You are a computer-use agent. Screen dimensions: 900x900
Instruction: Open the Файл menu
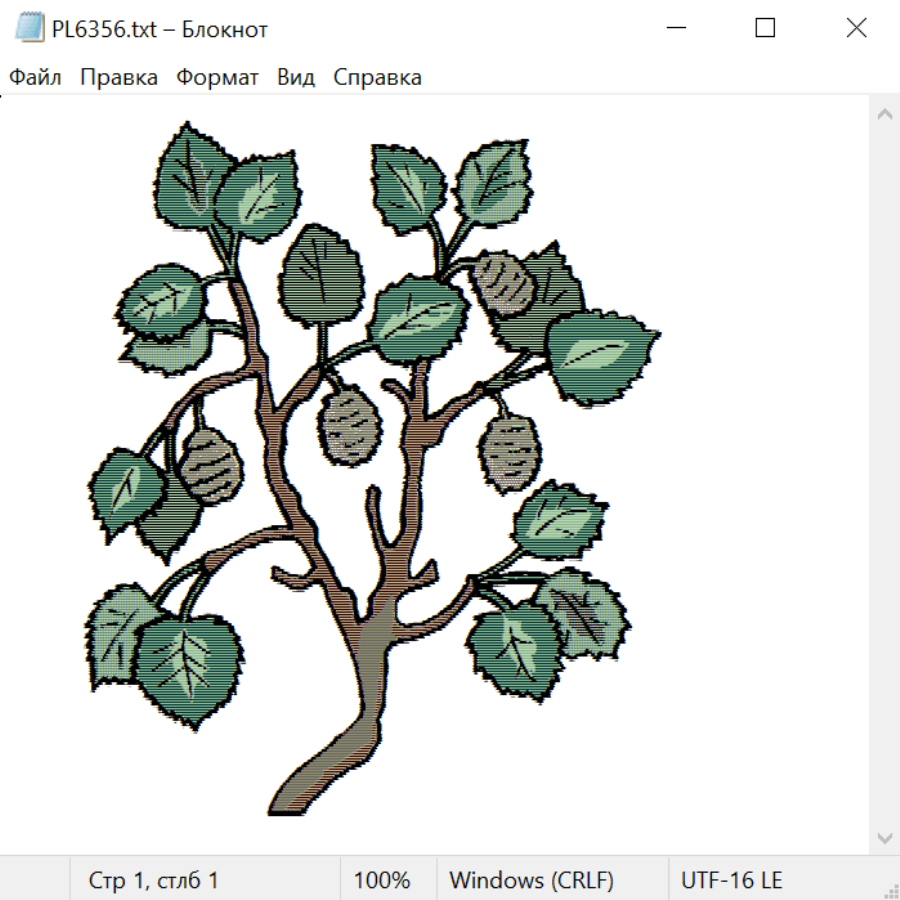pyautogui.click(x=35, y=77)
